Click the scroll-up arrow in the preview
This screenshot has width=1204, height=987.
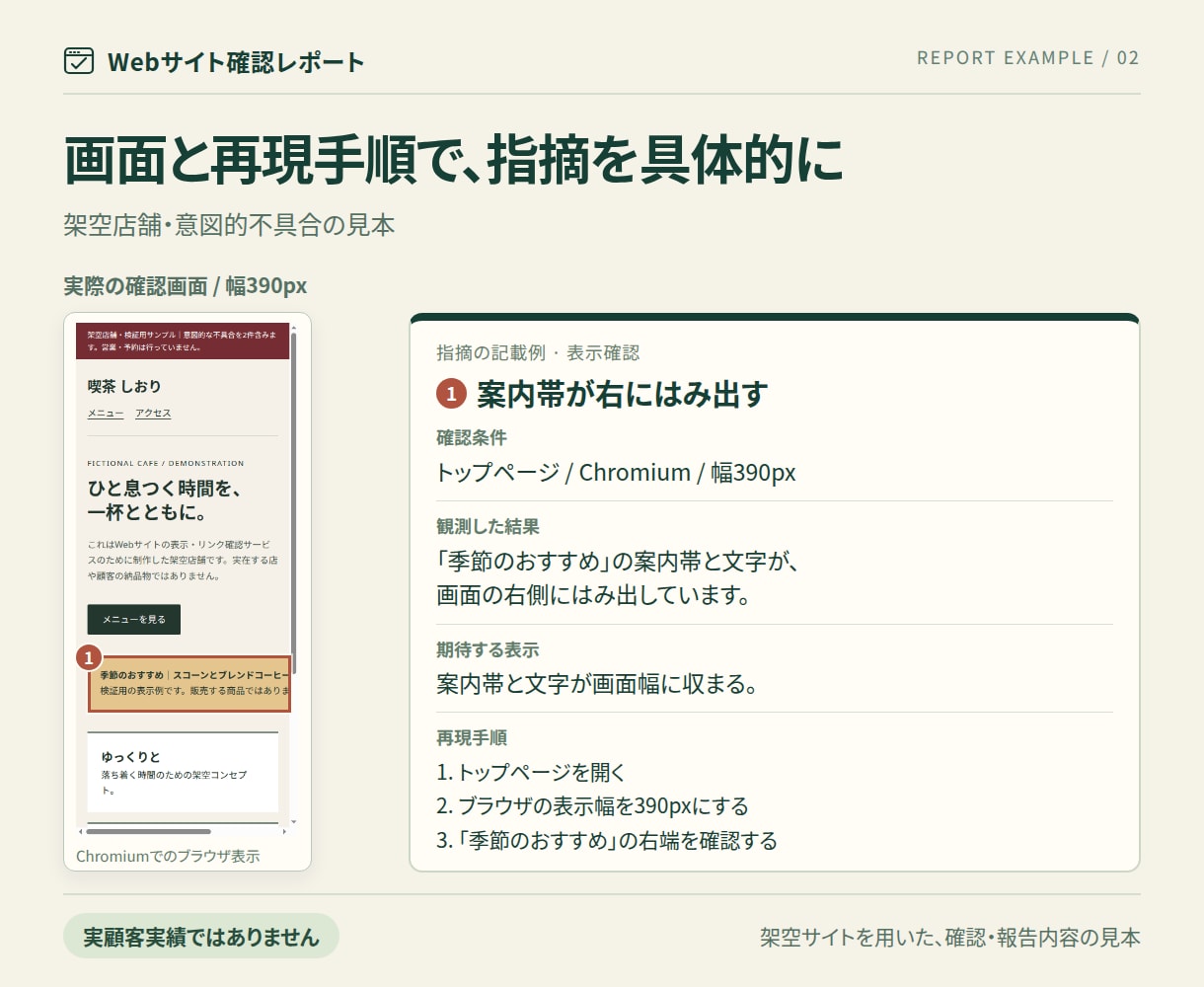[293, 328]
